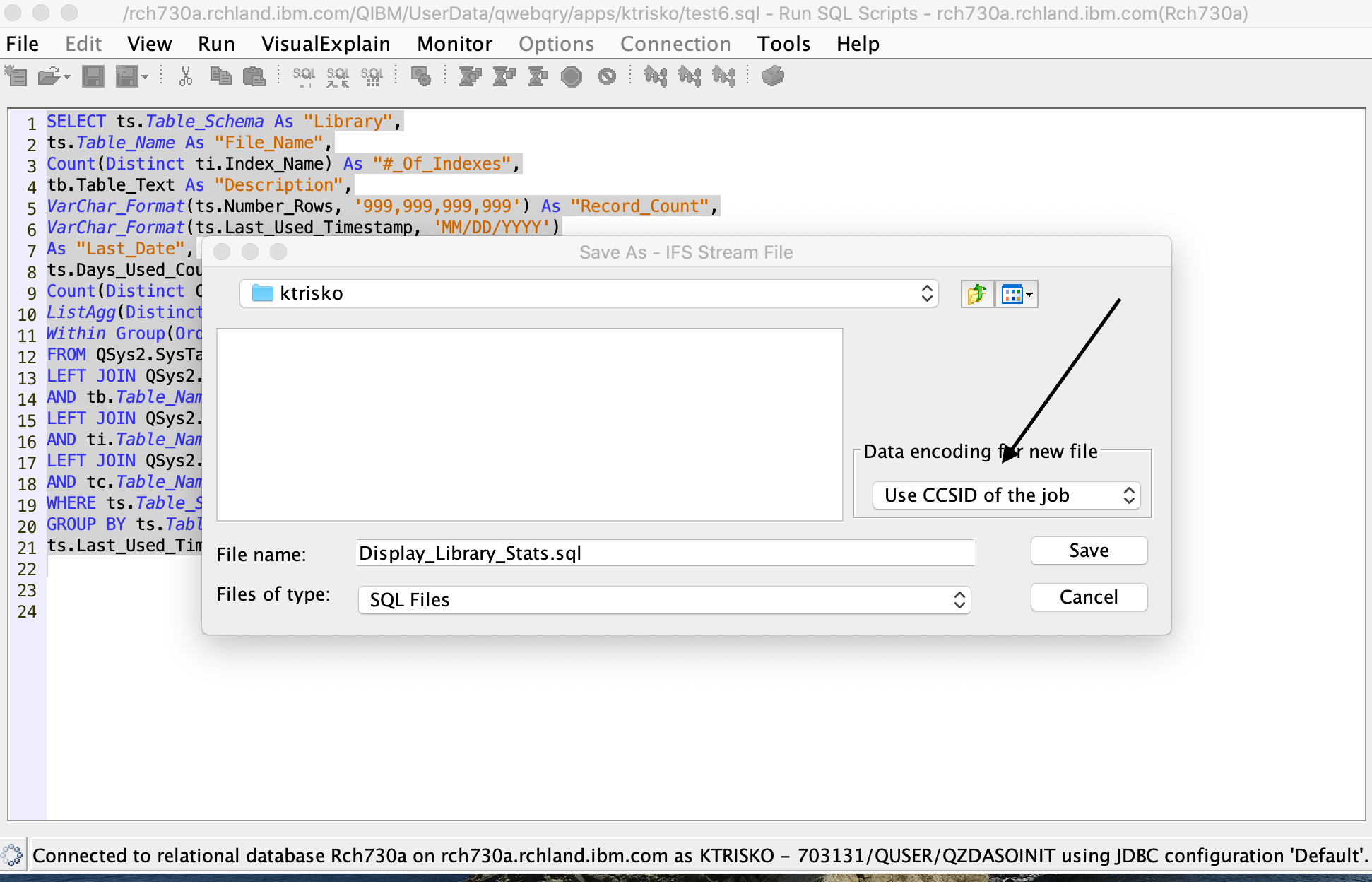Viewport: 1372px width, 882px height.
Task: Select the Cut toolbar icon
Action: 185,76
